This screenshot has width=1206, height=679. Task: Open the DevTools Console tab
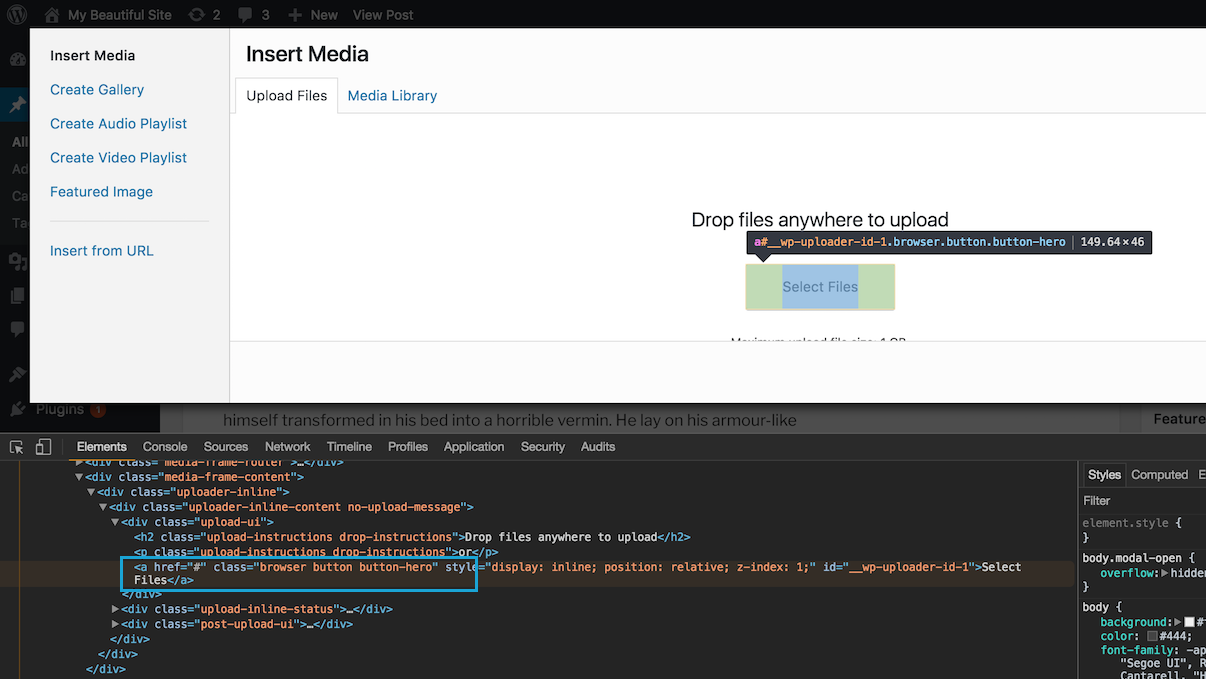click(x=165, y=447)
